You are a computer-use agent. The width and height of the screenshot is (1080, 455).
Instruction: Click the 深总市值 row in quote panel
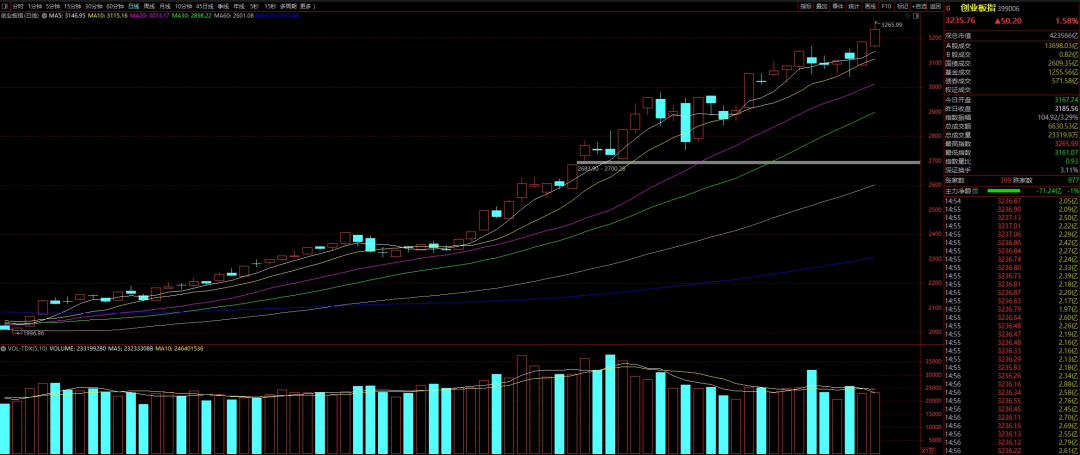click(1010, 34)
